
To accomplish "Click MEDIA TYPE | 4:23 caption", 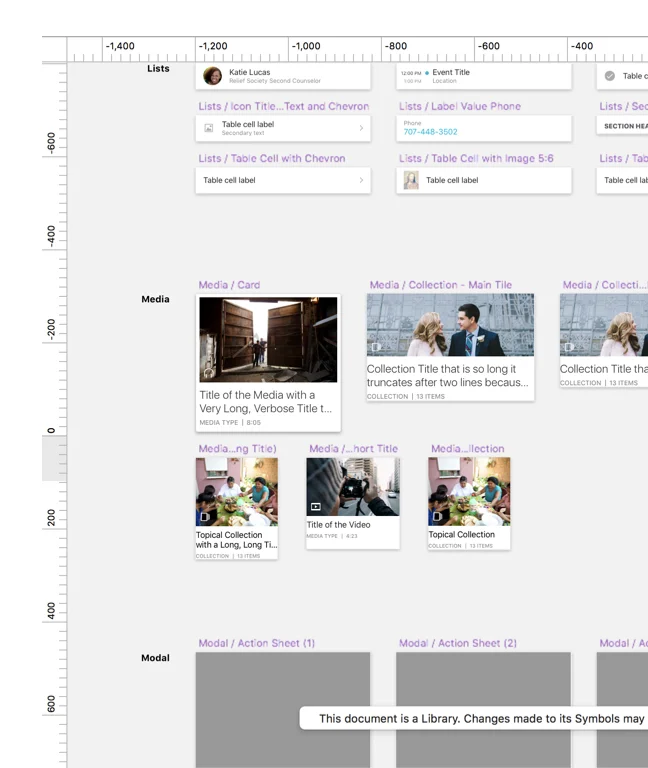I will point(332,536).
